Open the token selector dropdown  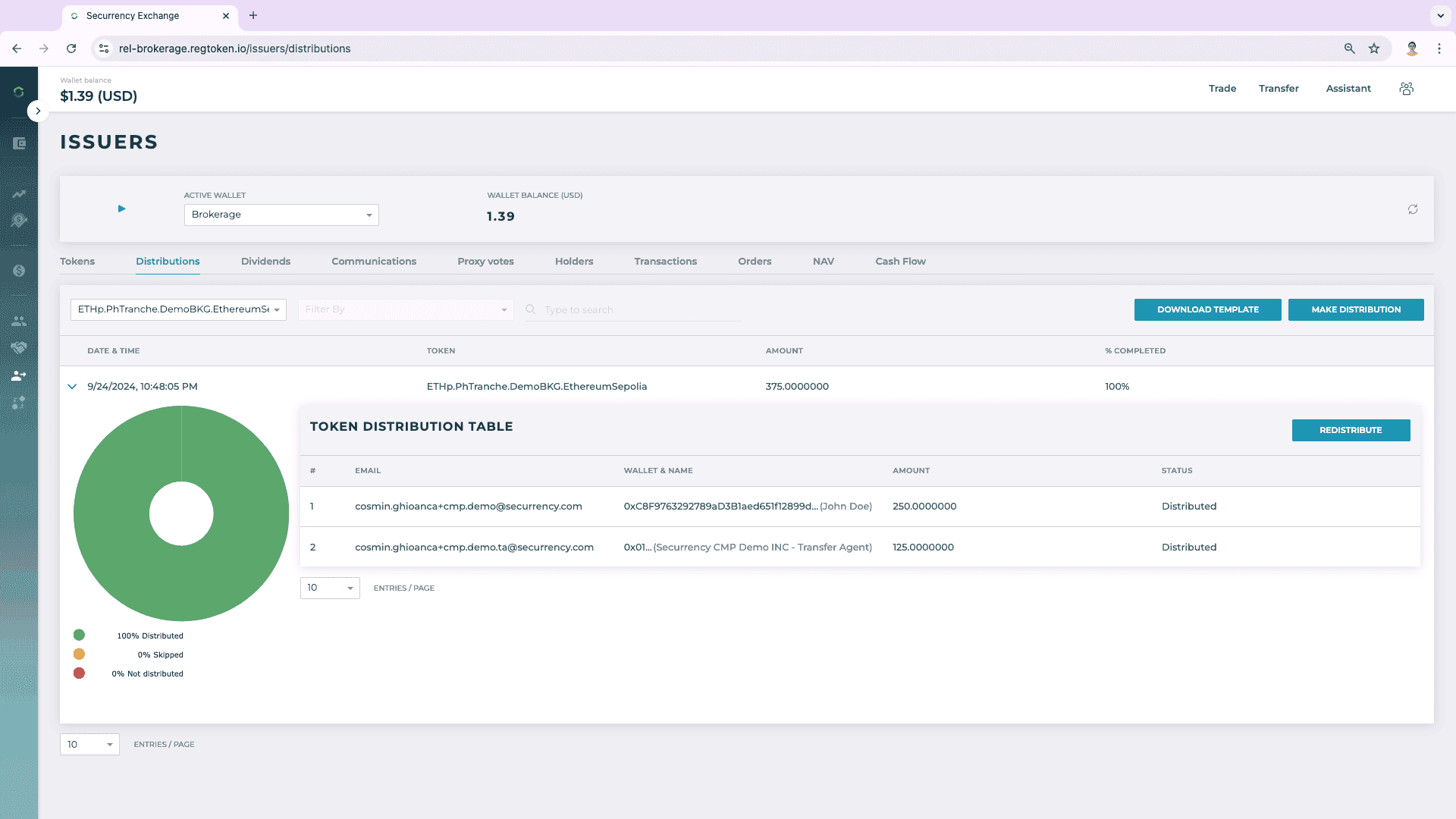178,309
